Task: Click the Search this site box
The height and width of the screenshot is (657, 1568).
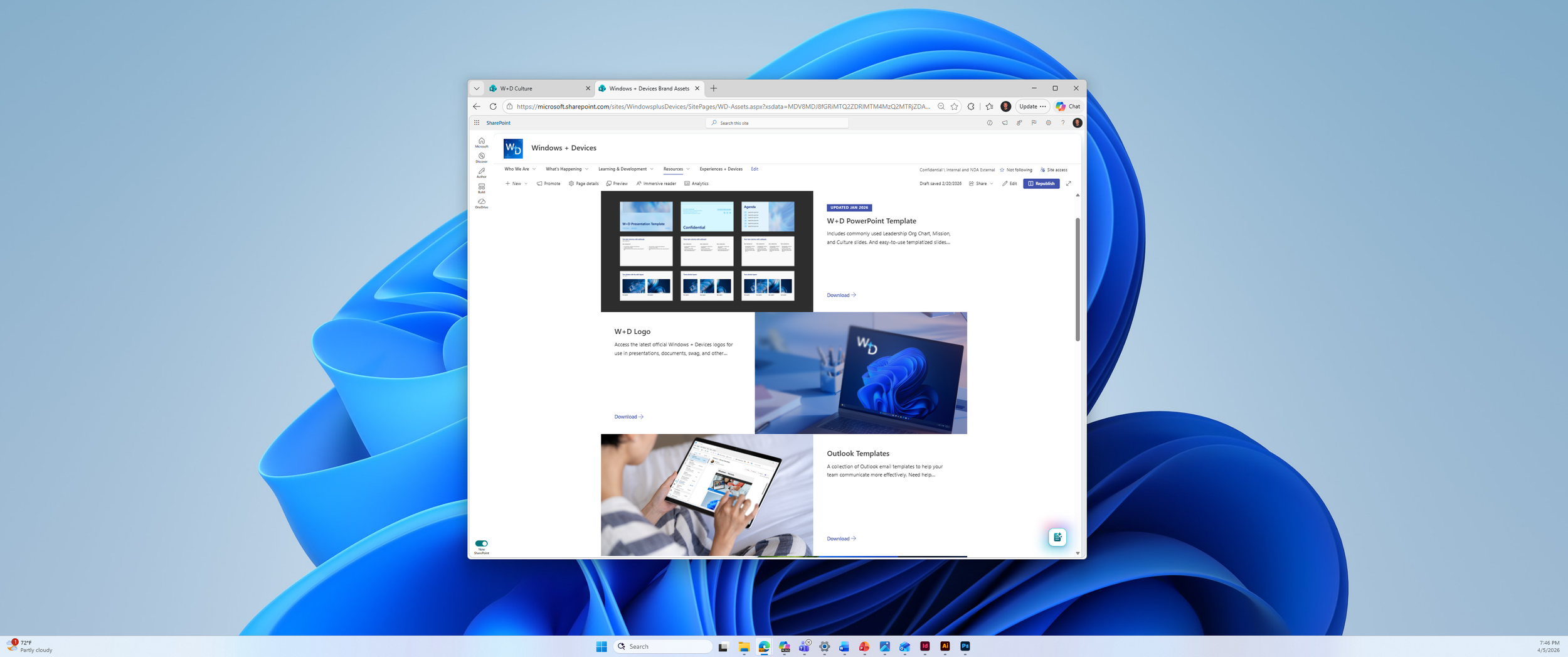Action: point(777,123)
